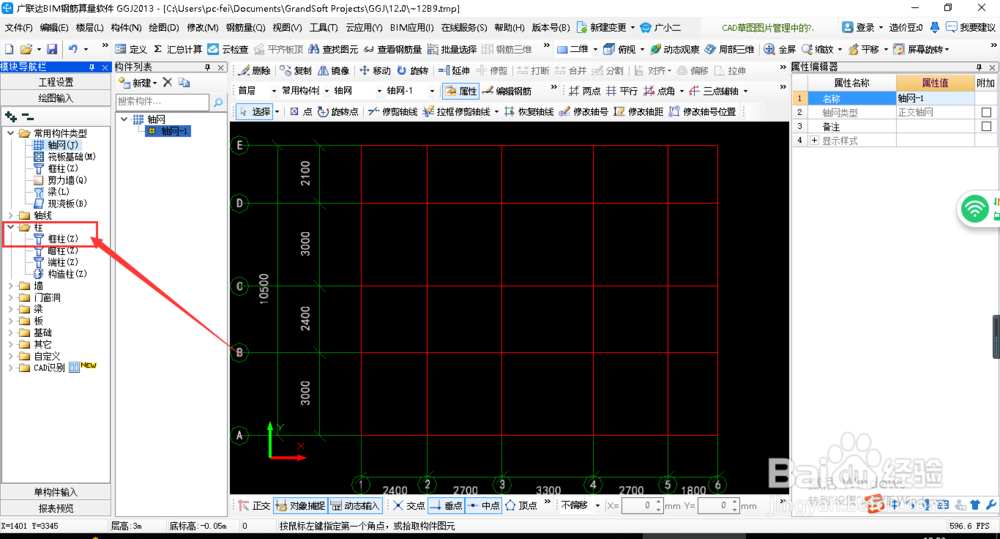The height and width of the screenshot is (539, 1000).
Task: Tick the 备注 附加 checkbox
Action: (986, 126)
